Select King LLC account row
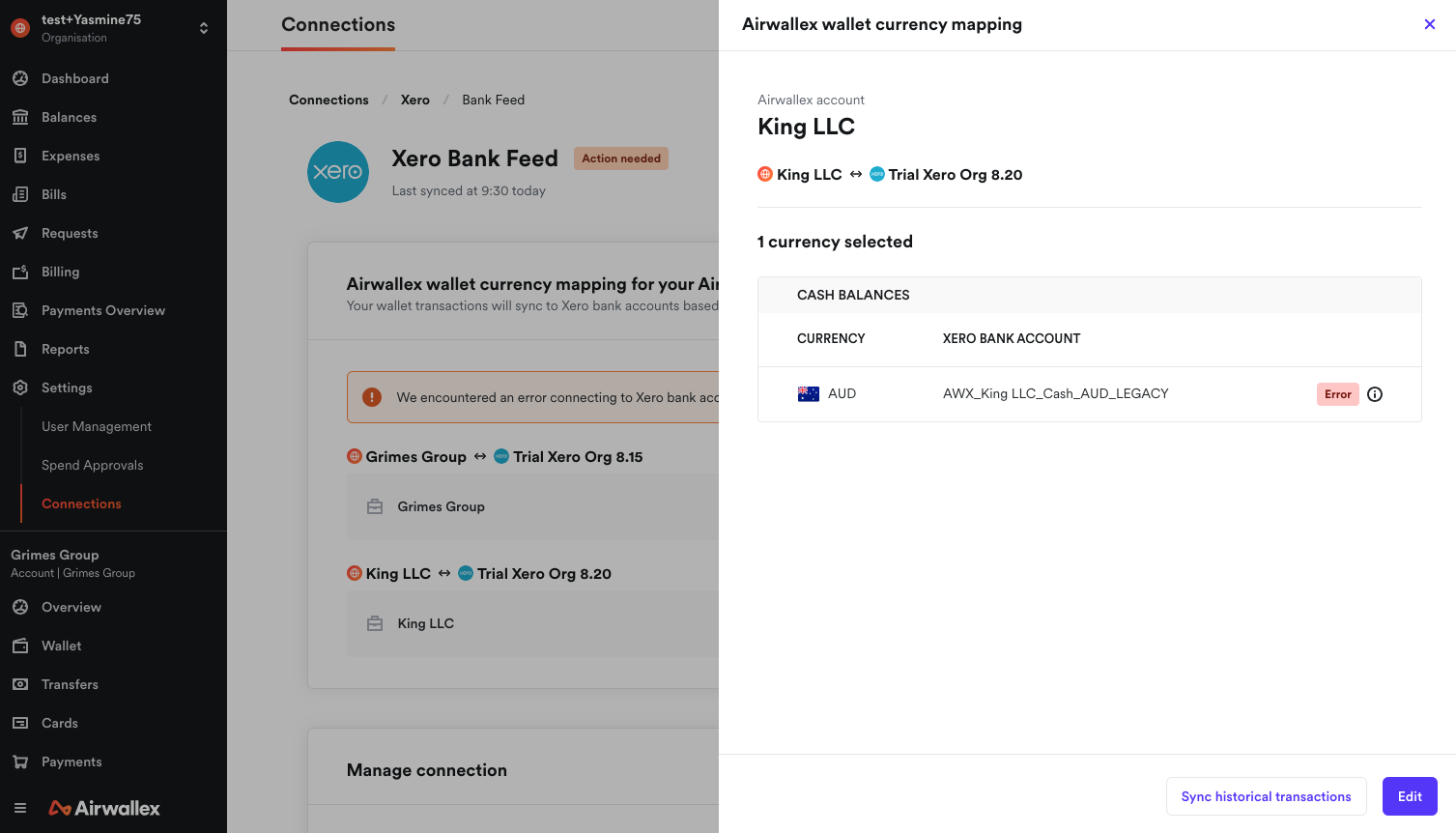 click(532, 623)
